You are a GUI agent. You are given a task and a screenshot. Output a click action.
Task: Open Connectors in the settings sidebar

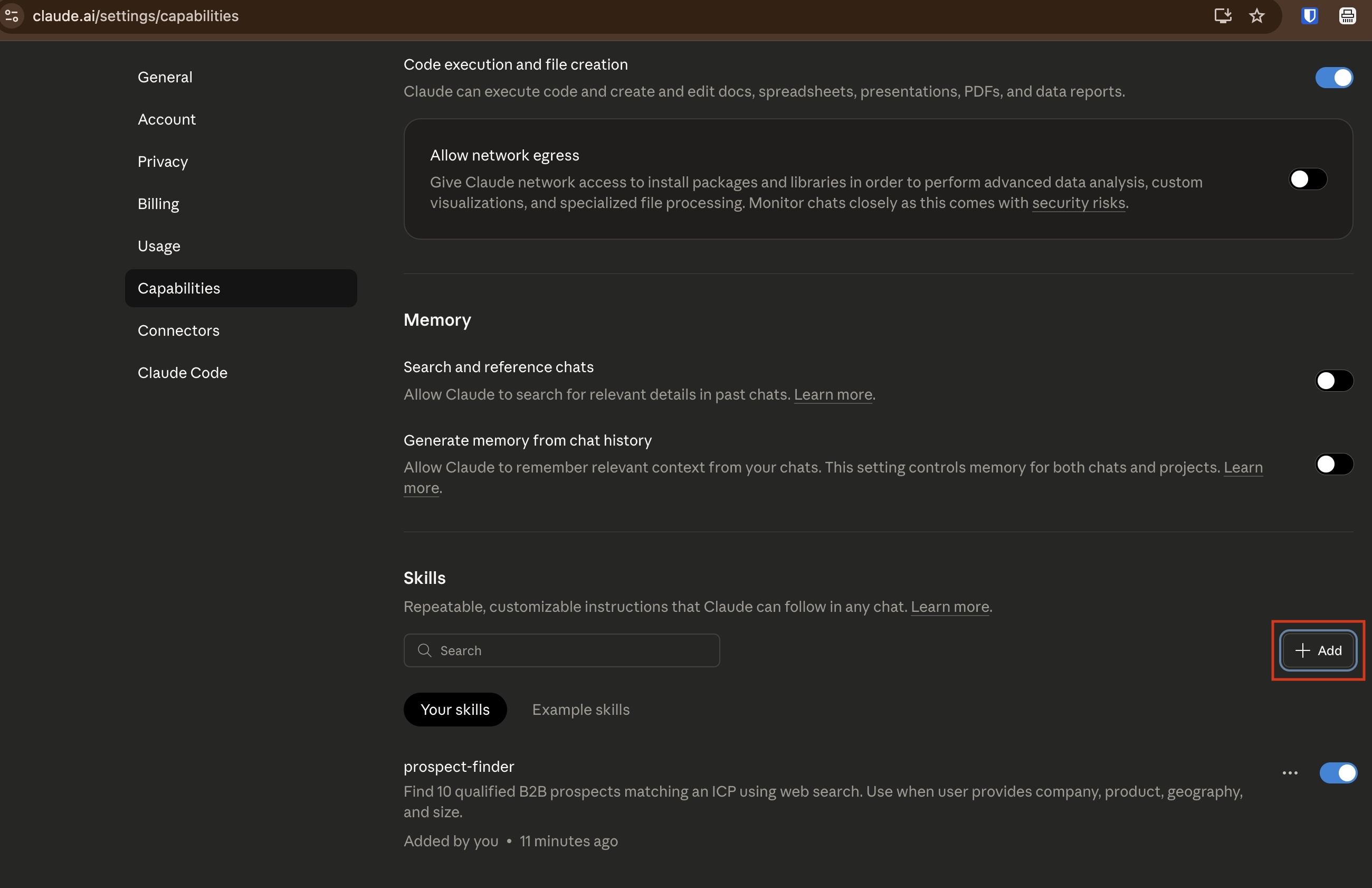(x=179, y=330)
